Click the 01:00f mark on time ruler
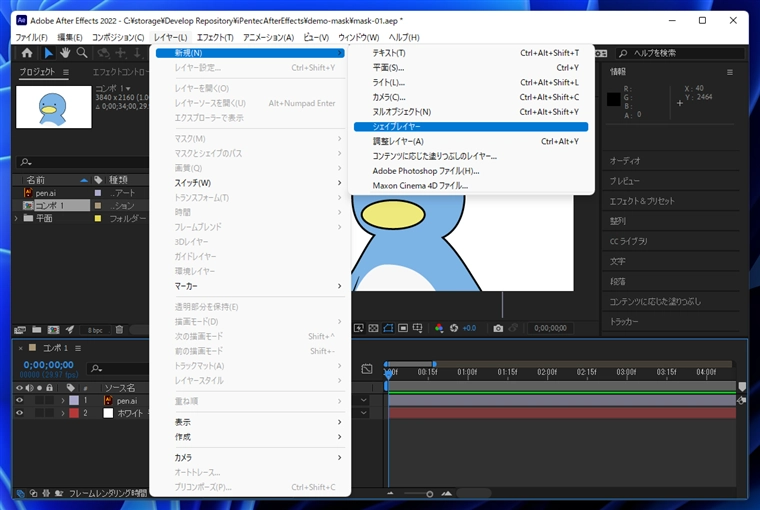 467,372
